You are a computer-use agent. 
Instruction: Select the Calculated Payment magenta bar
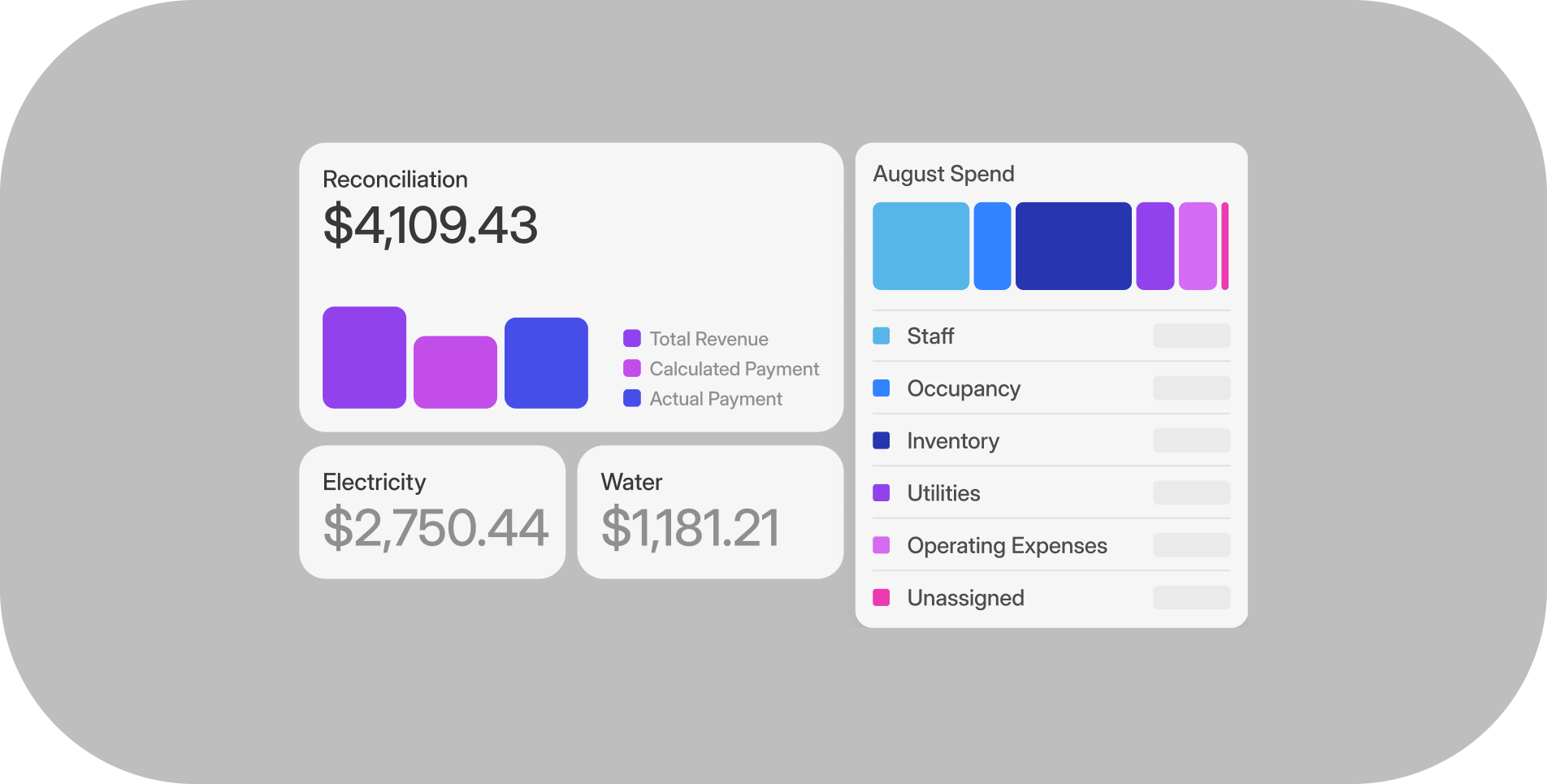(455, 372)
